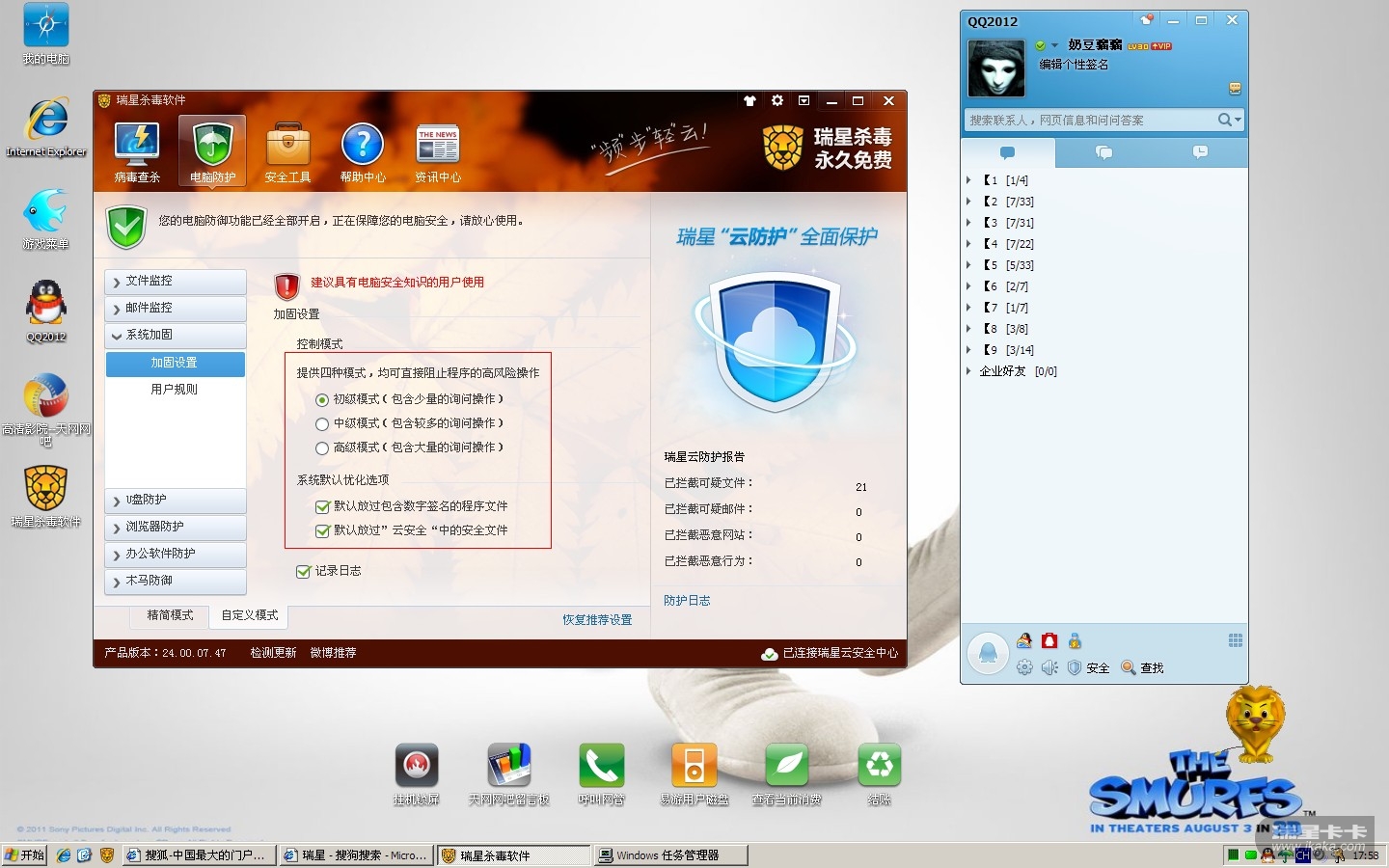The image size is (1389, 868).
Task: Expand the 浏览器防护 section
Action: (176, 528)
